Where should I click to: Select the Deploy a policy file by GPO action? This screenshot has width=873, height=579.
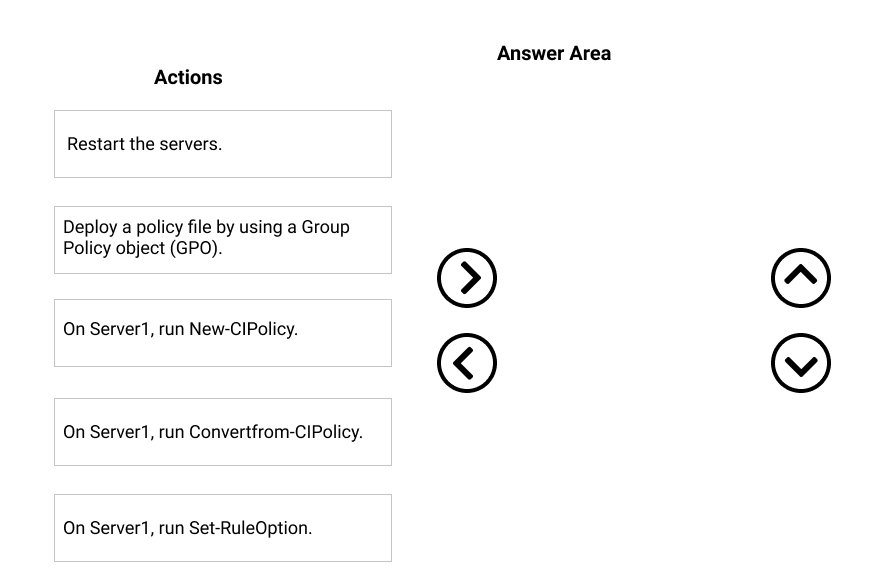223,240
